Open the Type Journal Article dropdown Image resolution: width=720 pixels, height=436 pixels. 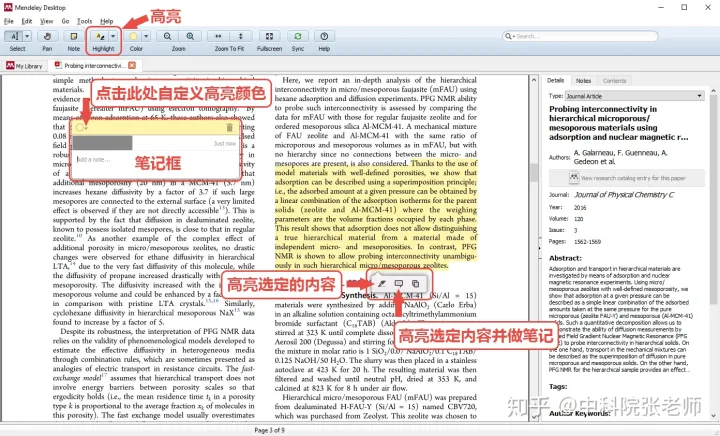click(x=634, y=96)
